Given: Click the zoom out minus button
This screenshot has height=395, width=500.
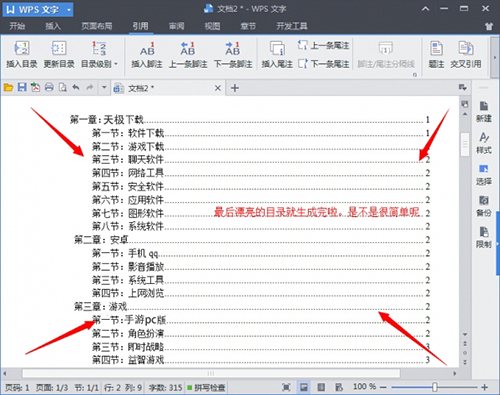Looking at the screenshot, I should 383,387.
